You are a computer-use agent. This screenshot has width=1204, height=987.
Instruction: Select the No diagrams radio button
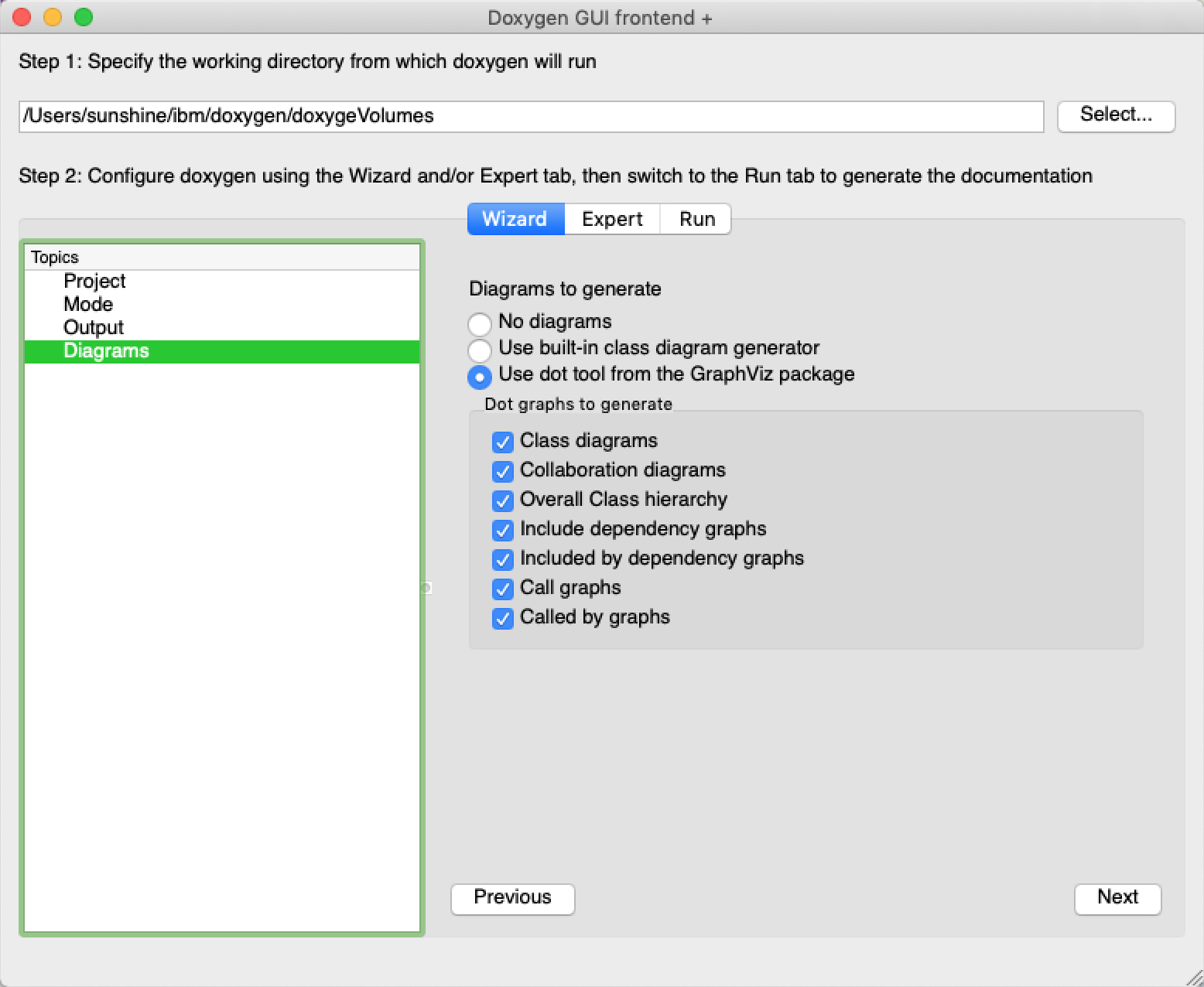coord(480,323)
